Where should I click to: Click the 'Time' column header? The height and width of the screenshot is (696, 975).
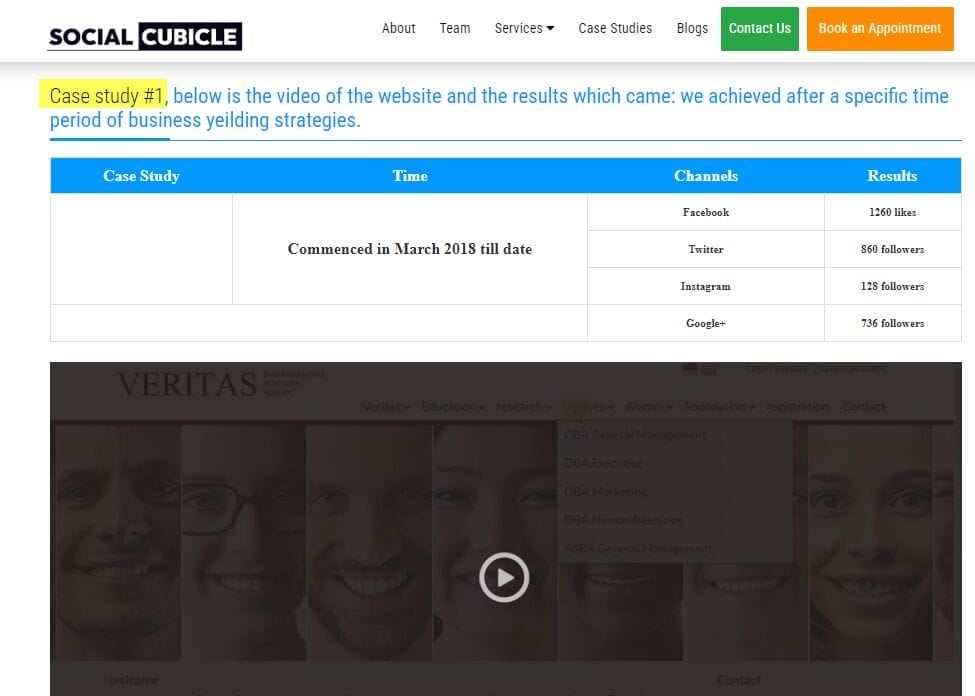click(410, 176)
